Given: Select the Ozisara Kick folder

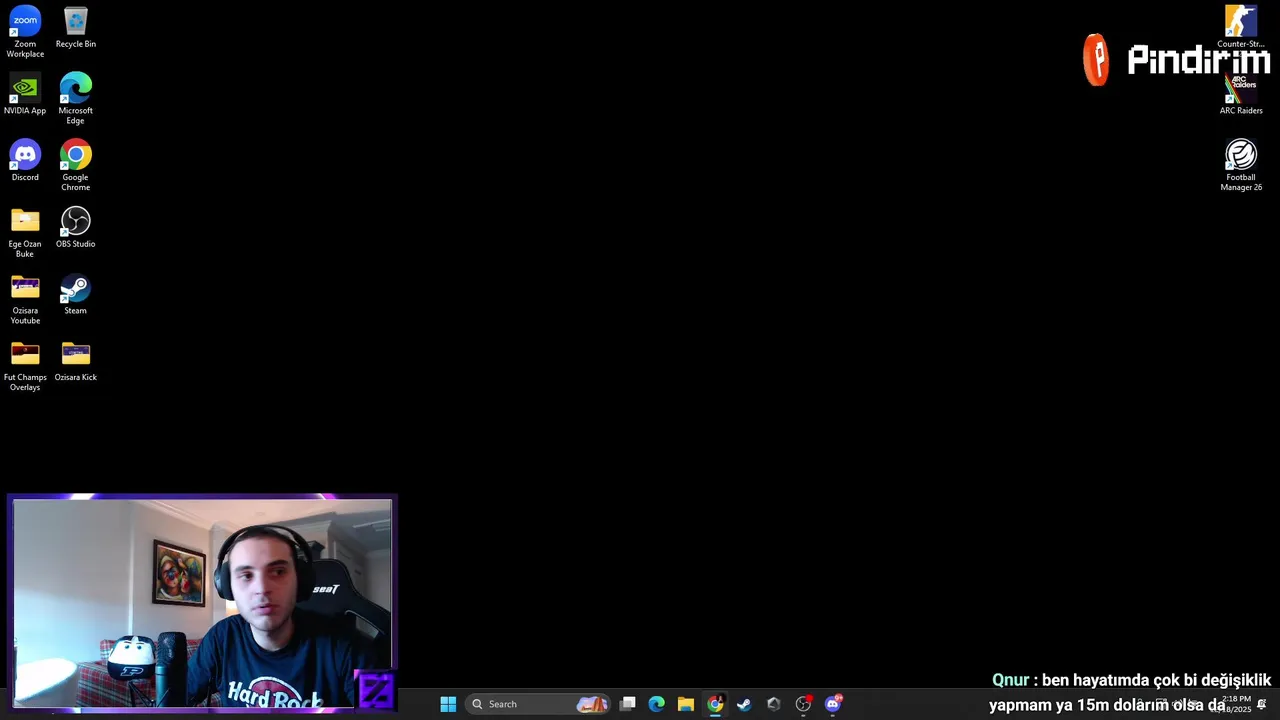Looking at the screenshot, I should tap(75, 361).
